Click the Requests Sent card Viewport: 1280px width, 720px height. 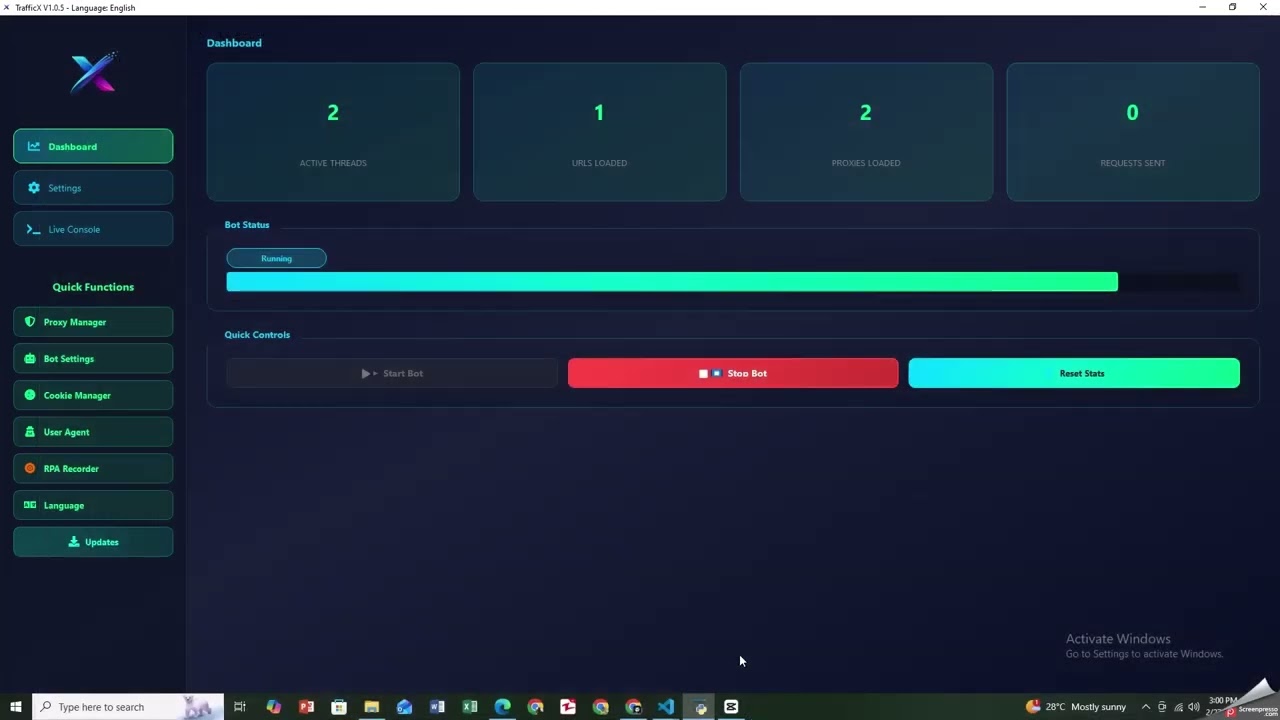(x=1133, y=132)
